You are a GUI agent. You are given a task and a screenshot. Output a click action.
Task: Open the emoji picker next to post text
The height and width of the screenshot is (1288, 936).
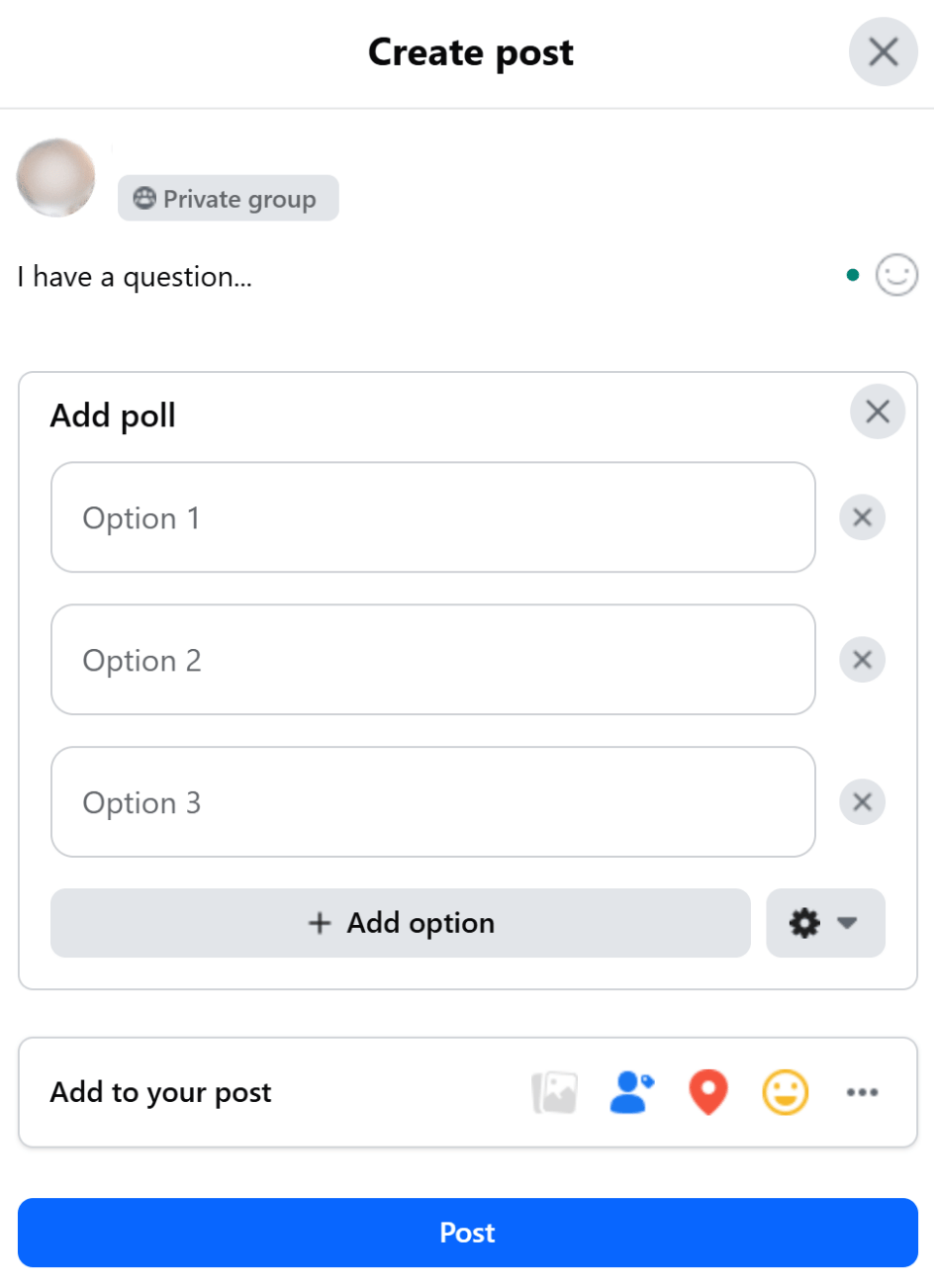tap(896, 276)
